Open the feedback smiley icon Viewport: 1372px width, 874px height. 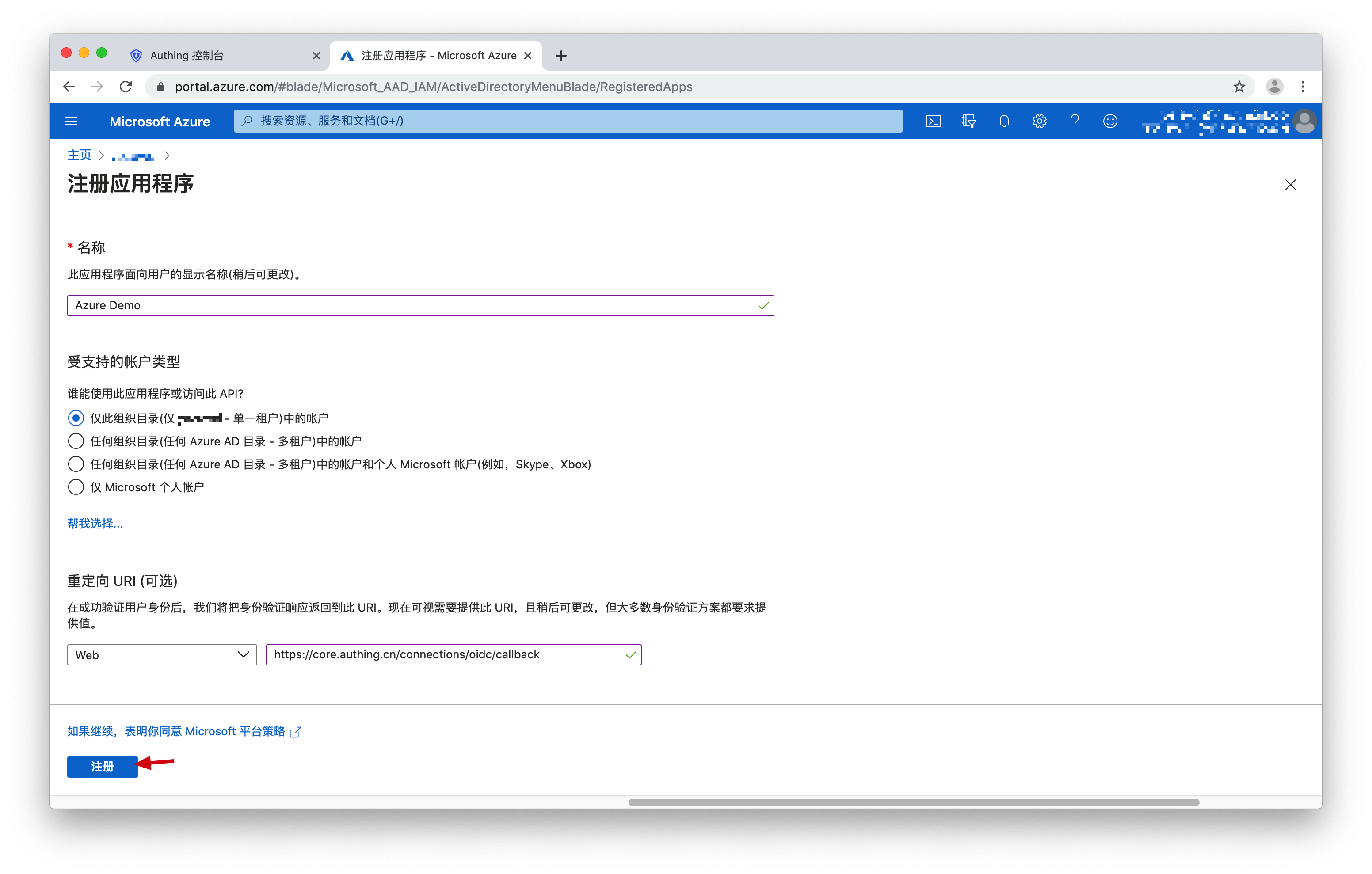[x=1110, y=121]
